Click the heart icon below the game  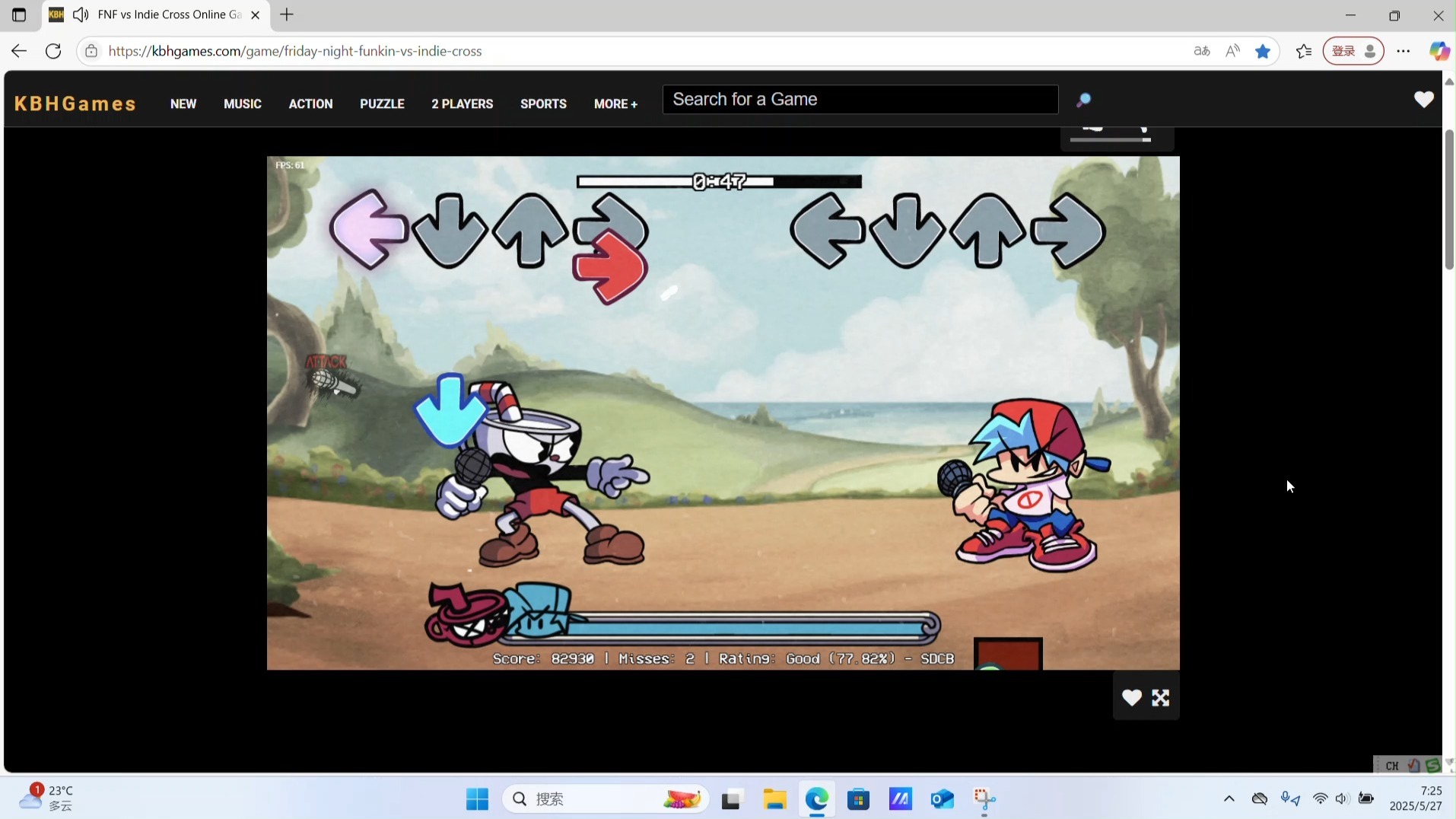(1131, 698)
